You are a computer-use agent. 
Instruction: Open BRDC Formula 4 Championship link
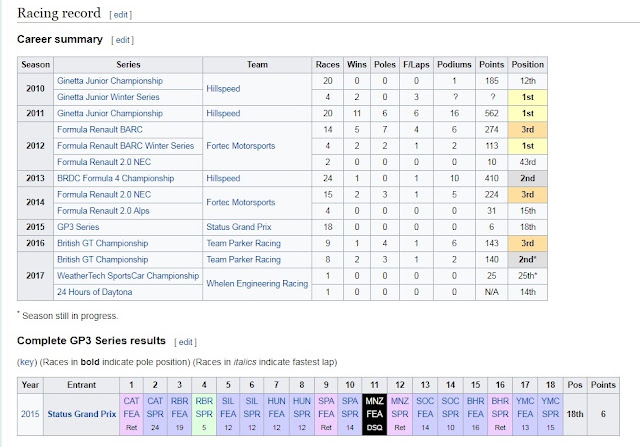coord(116,178)
